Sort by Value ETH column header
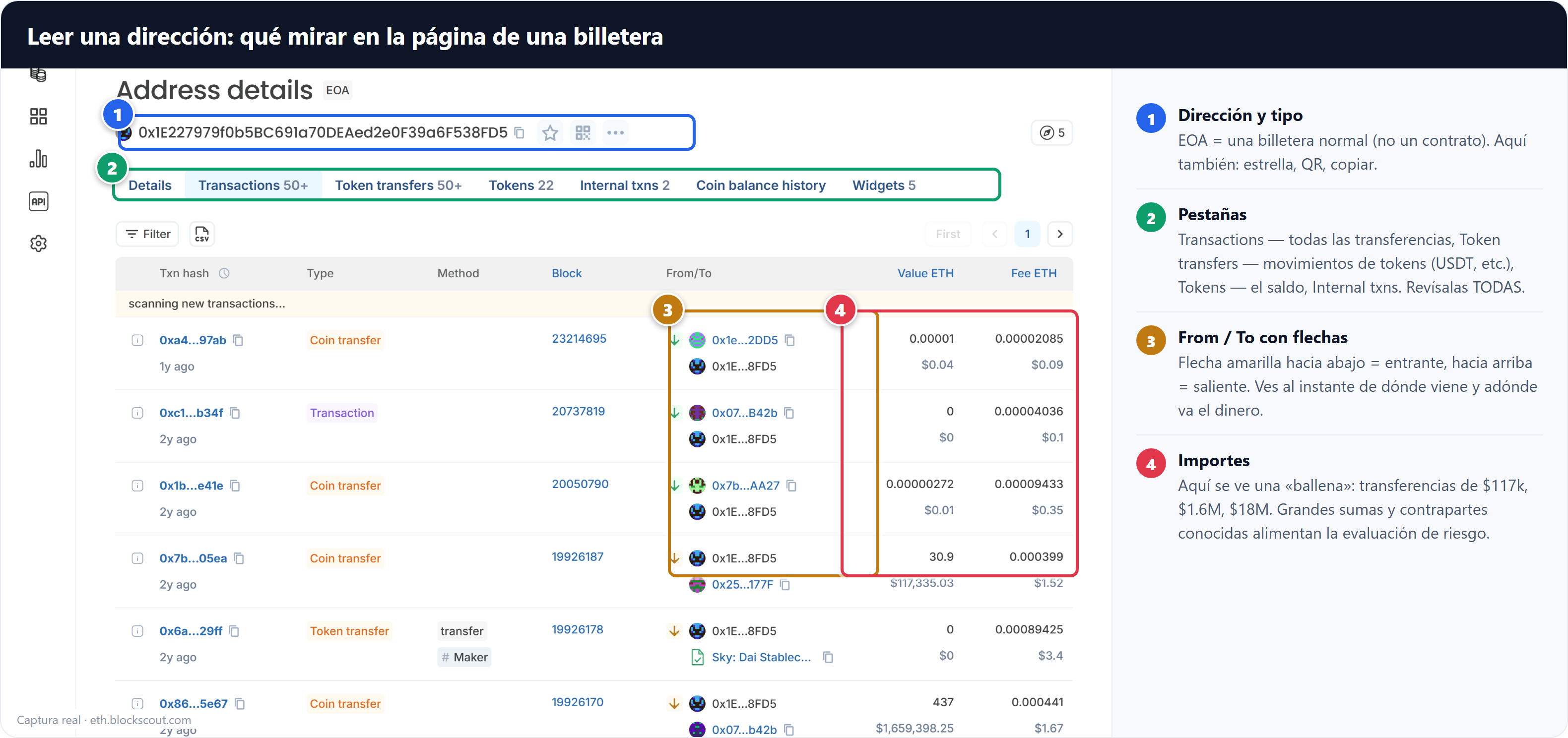The image size is (1568, 738). (x=925, y=273)
